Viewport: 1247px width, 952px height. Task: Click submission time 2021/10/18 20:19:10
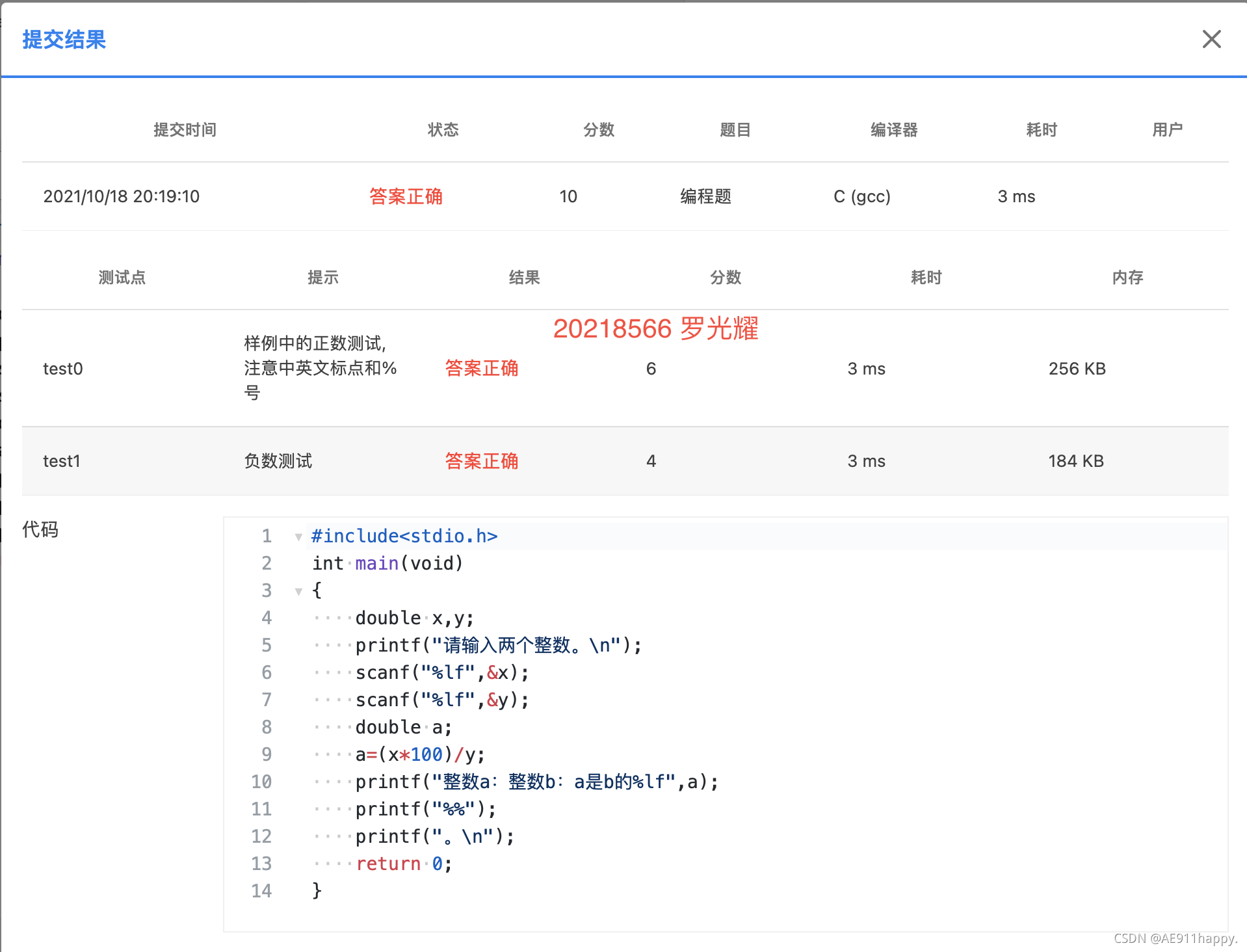point(122,196)
